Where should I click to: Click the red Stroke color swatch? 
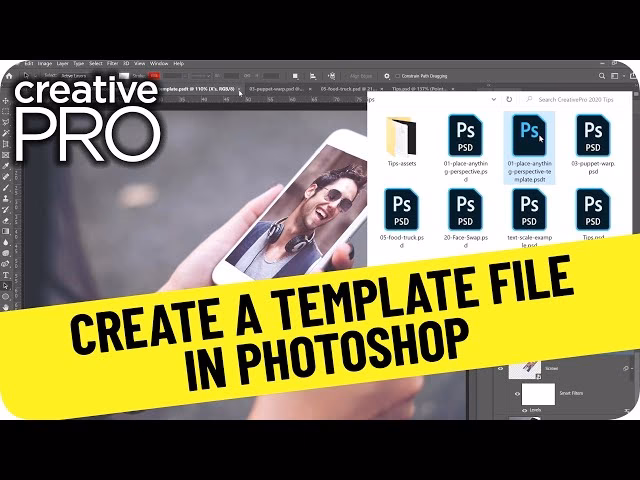click(x=154, y=76)
